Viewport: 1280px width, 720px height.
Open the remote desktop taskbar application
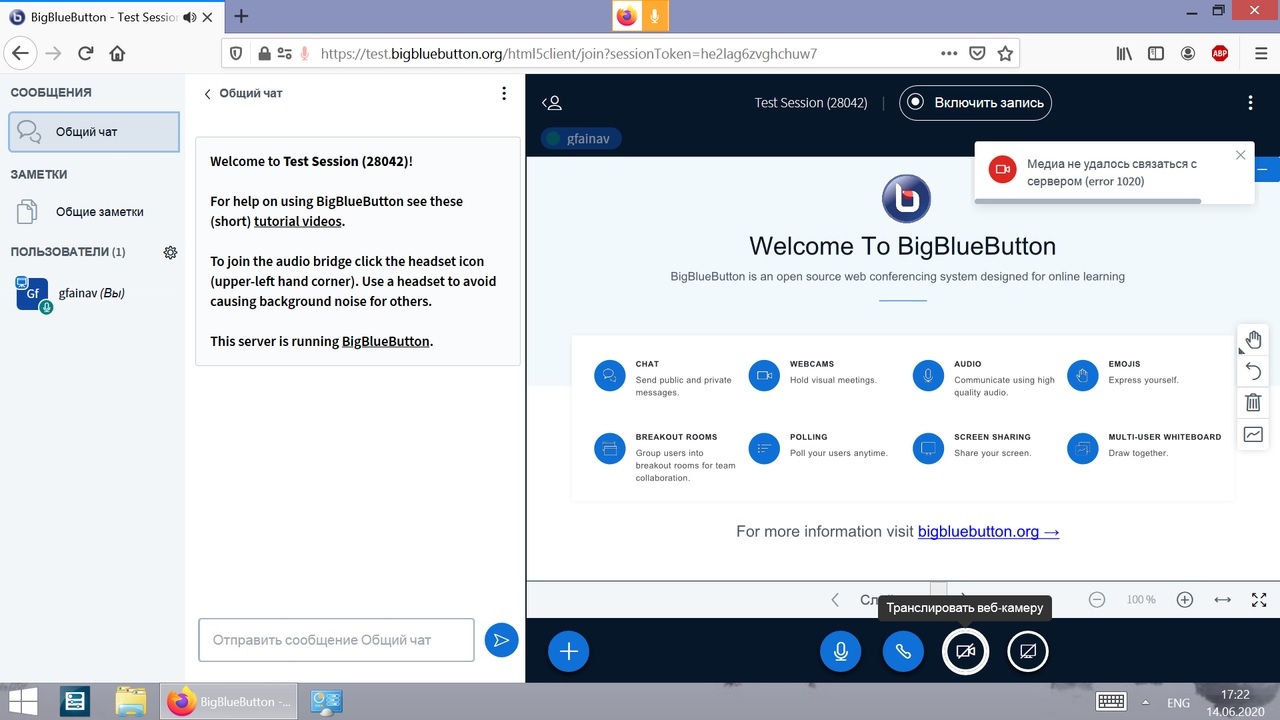coord(327,702)
